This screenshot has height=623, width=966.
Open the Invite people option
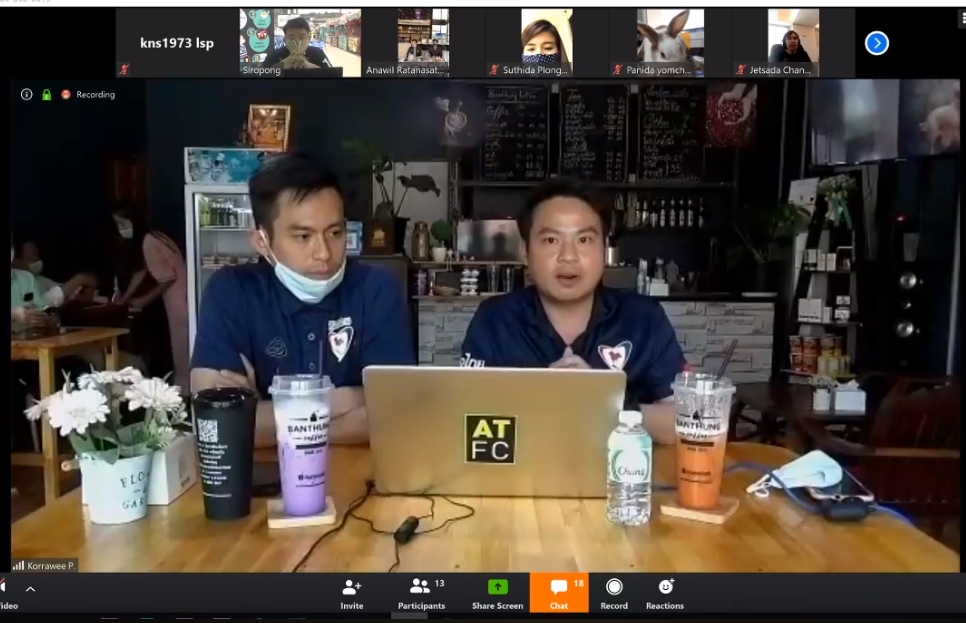351,593
